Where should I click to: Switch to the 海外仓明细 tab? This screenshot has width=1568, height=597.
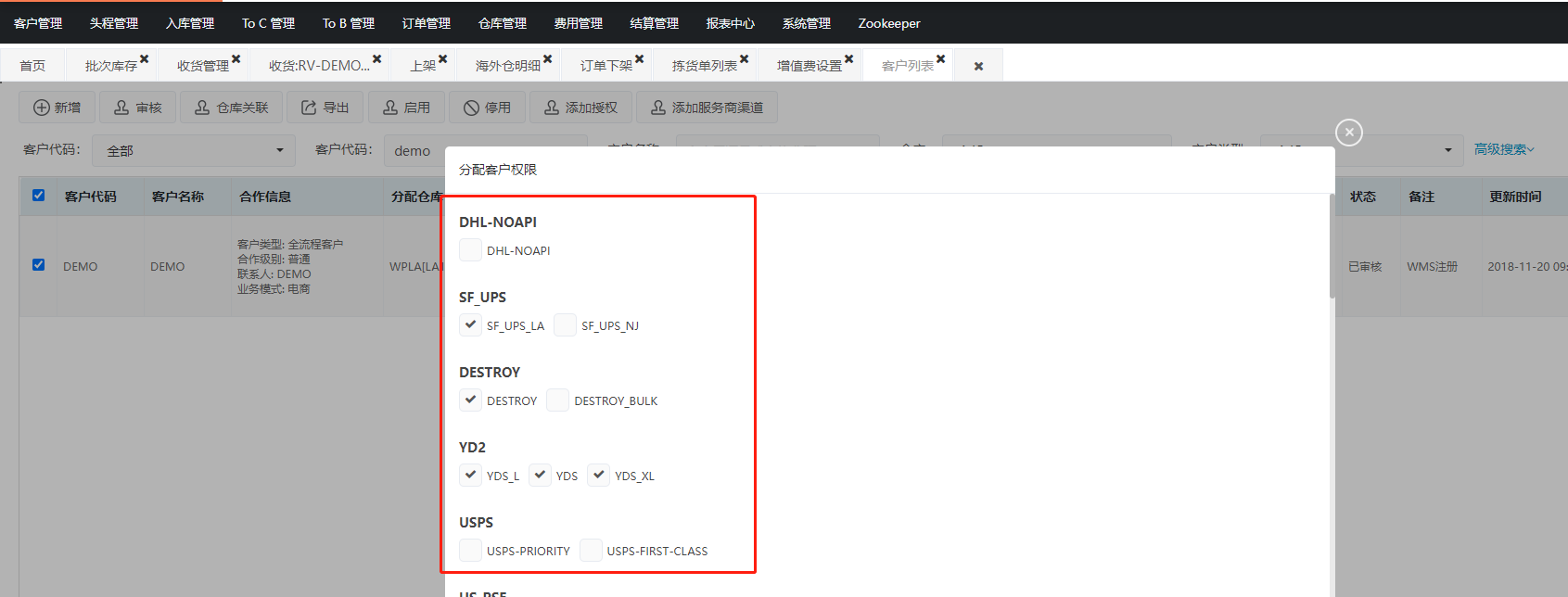point(508,66)
